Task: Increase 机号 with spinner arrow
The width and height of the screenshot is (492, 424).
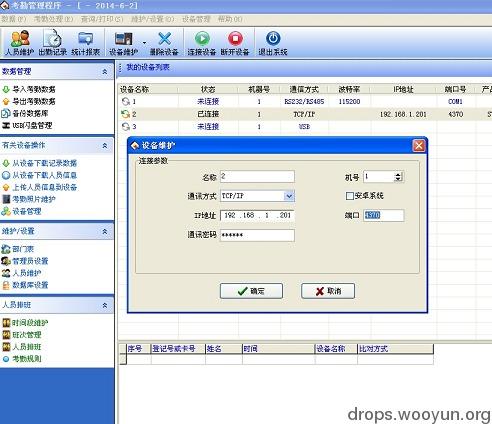Action: click(398, 174)
